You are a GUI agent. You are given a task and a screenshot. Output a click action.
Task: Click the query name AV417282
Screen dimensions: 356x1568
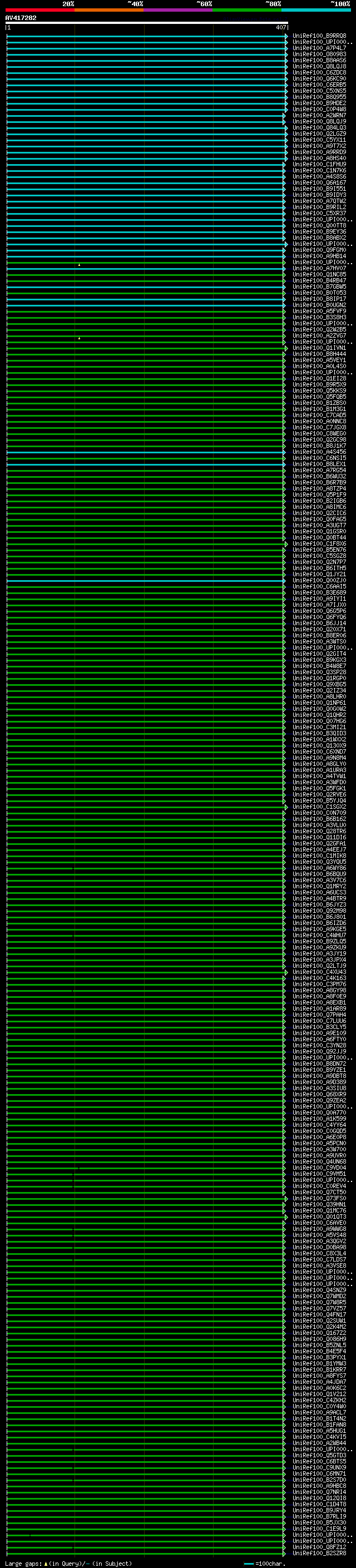21,18
